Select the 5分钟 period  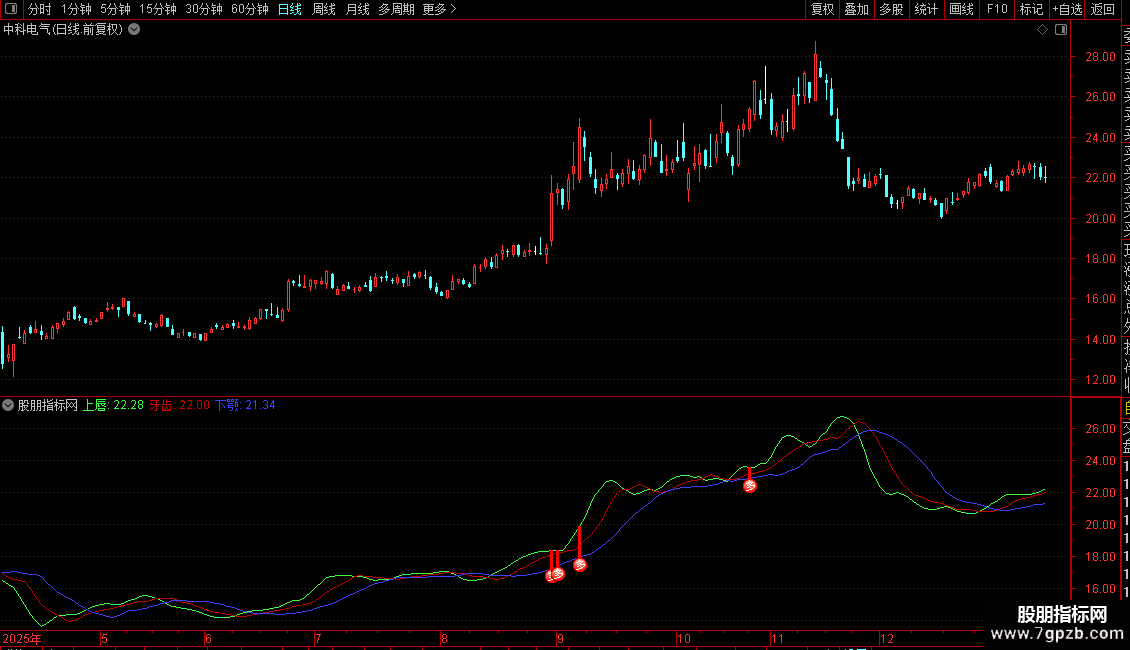(x=115, y=9)
